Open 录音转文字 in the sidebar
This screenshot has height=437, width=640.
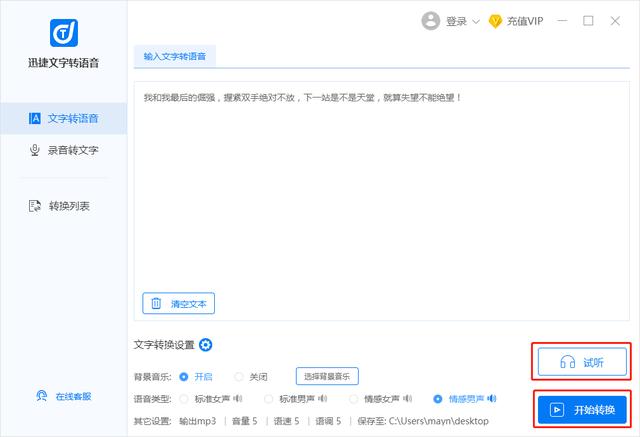pyautogui.click(x=64, y=150)
